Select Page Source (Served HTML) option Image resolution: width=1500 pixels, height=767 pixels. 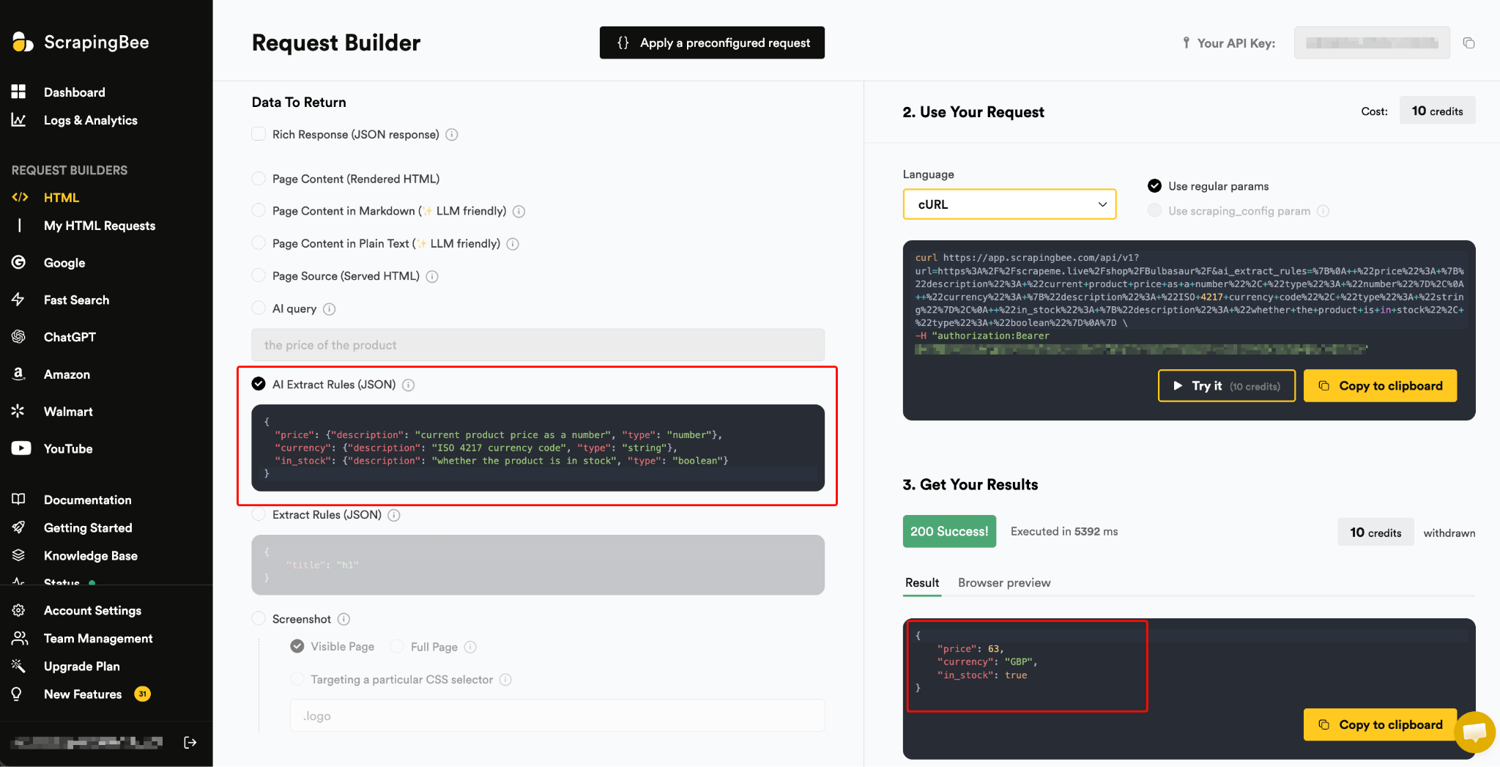tap(259, 276)
